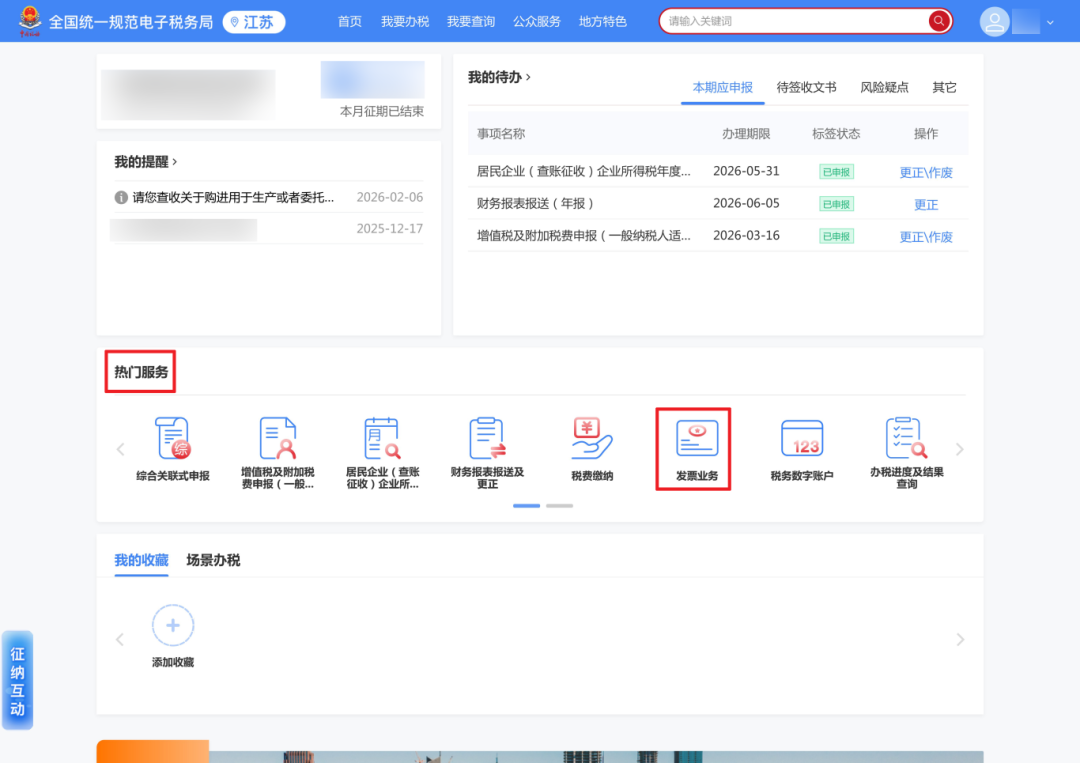Click the 征纳互动 floating button
Image resolution: width=1080 pixels, height=763 pixels.
pos(17,680)
